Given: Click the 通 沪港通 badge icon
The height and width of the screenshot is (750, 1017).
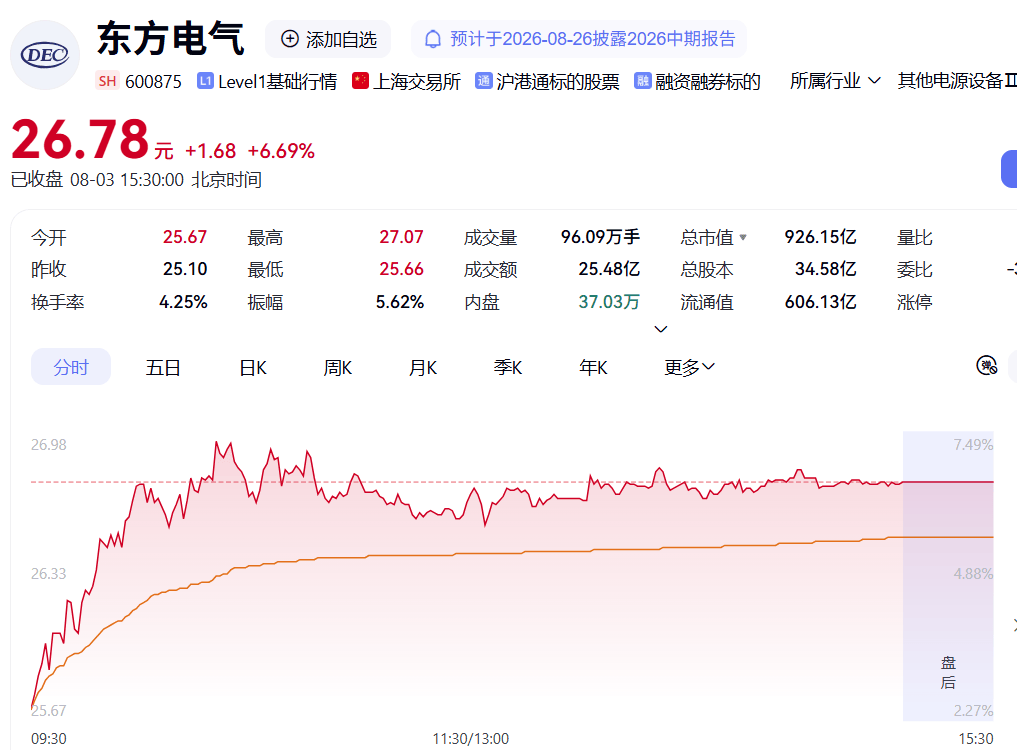Looking at the screenshot, I should click(483, 80).
